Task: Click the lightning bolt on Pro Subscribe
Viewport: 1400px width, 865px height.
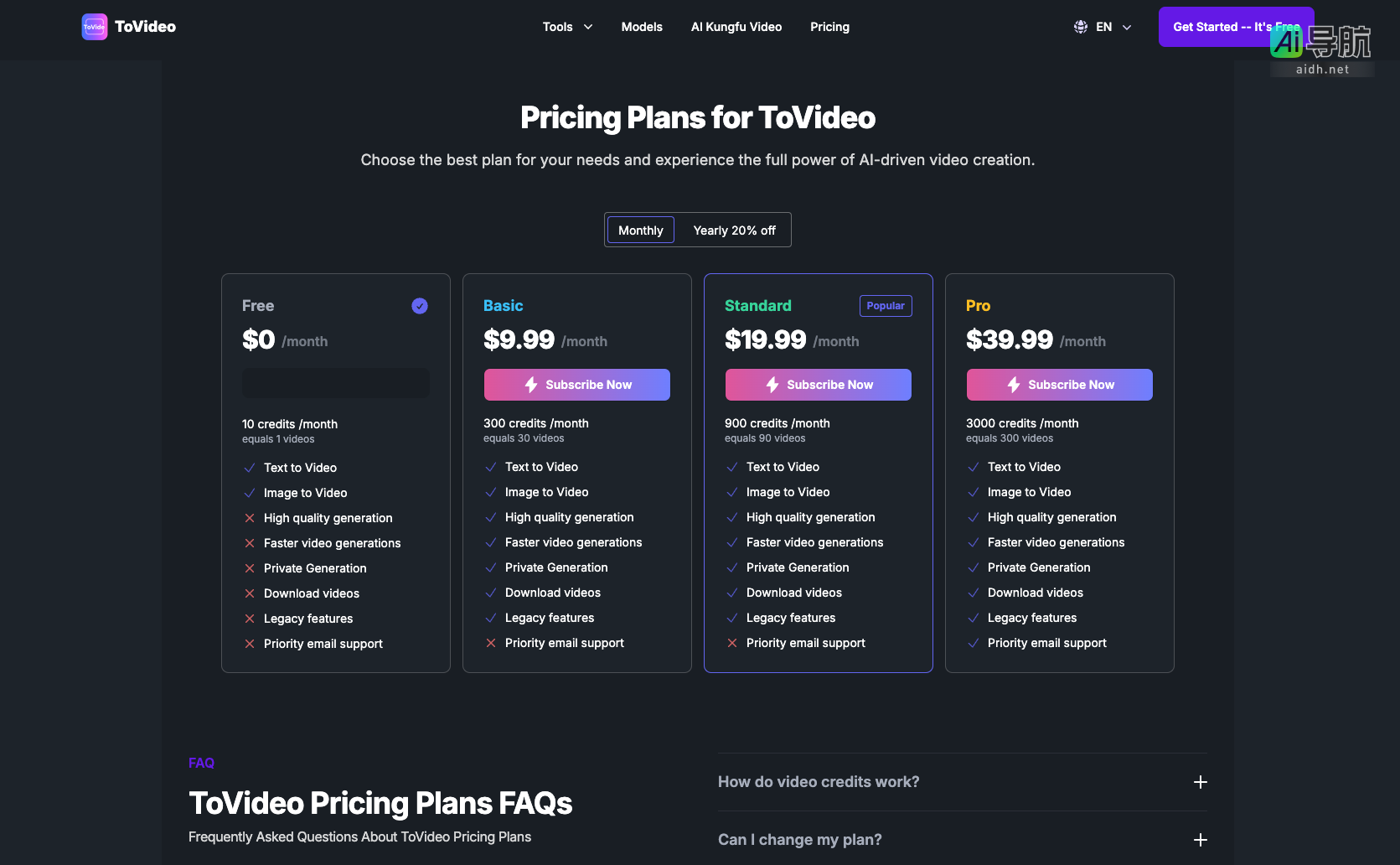Action: point(1014,385)
